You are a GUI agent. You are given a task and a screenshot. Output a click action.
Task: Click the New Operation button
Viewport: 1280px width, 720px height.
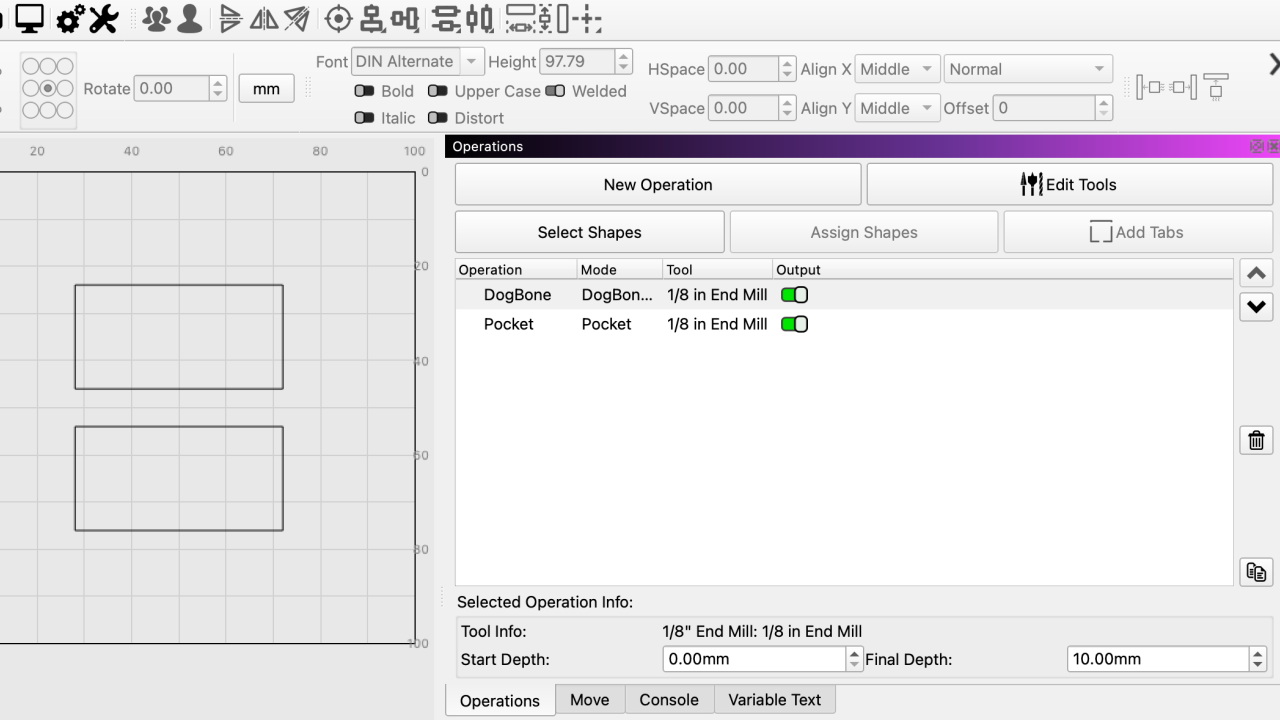657,185
